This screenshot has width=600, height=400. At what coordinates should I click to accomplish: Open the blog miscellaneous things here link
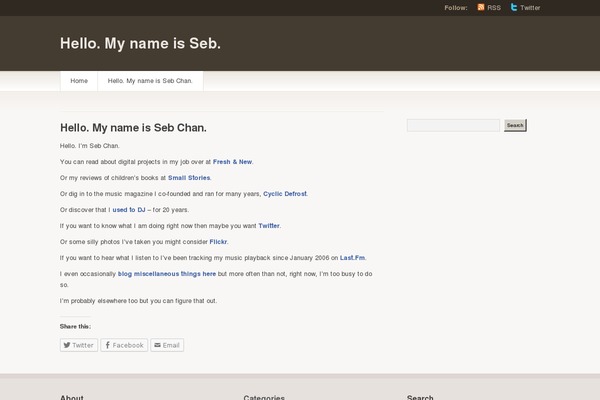167,274
